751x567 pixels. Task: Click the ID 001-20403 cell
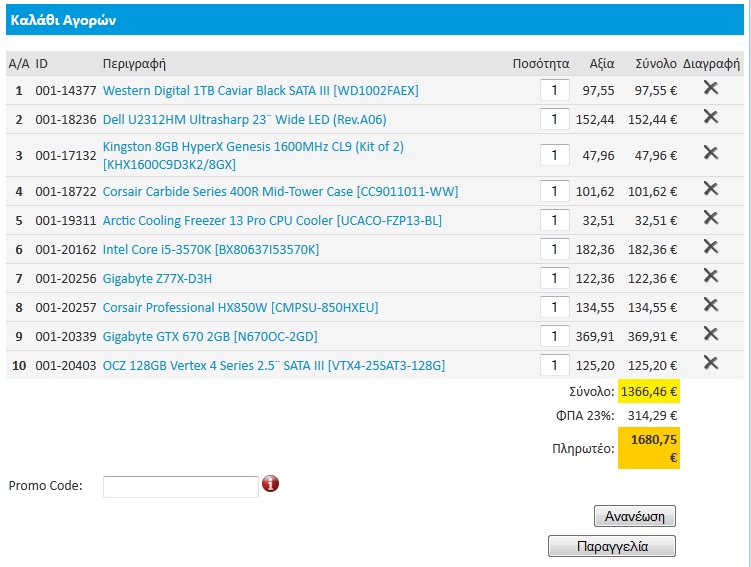(66, 366)
